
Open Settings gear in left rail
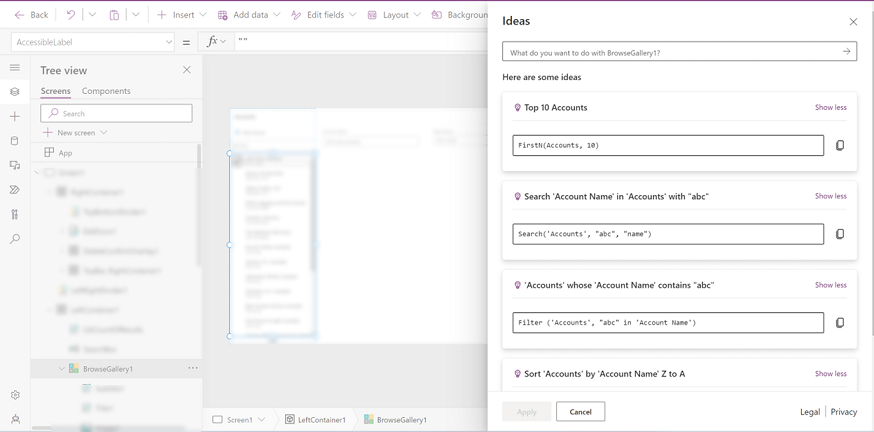(15, 395)
